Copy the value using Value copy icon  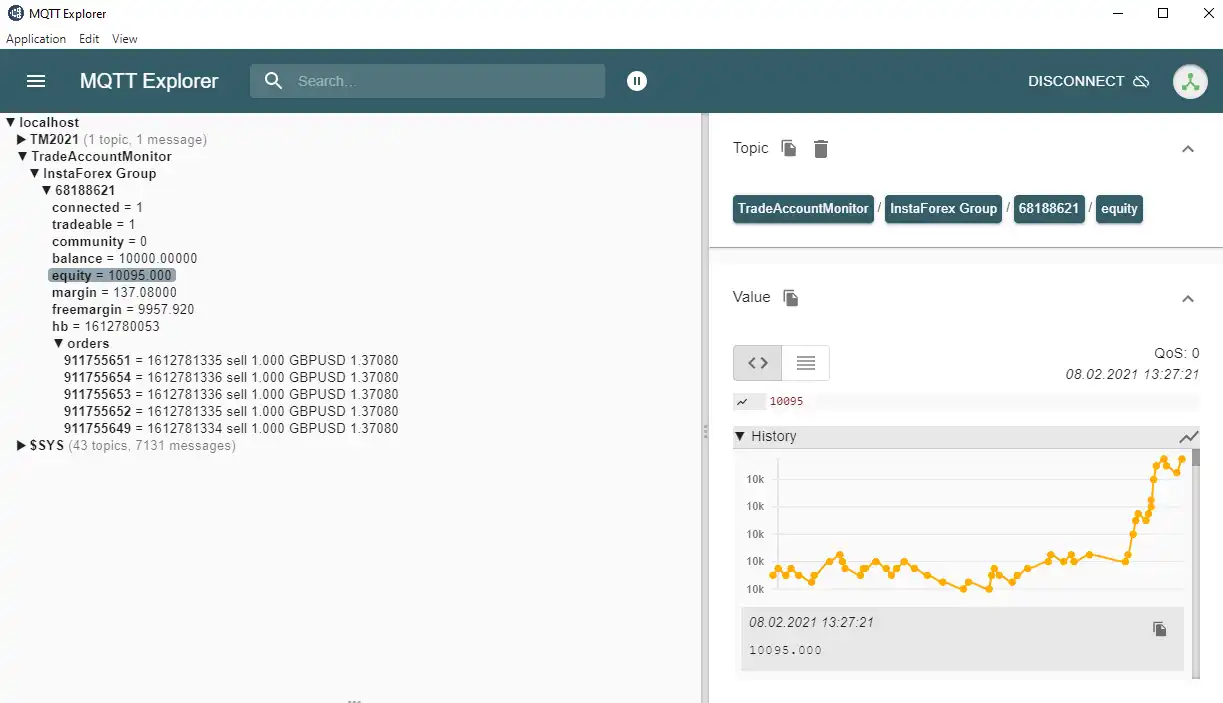791,298
